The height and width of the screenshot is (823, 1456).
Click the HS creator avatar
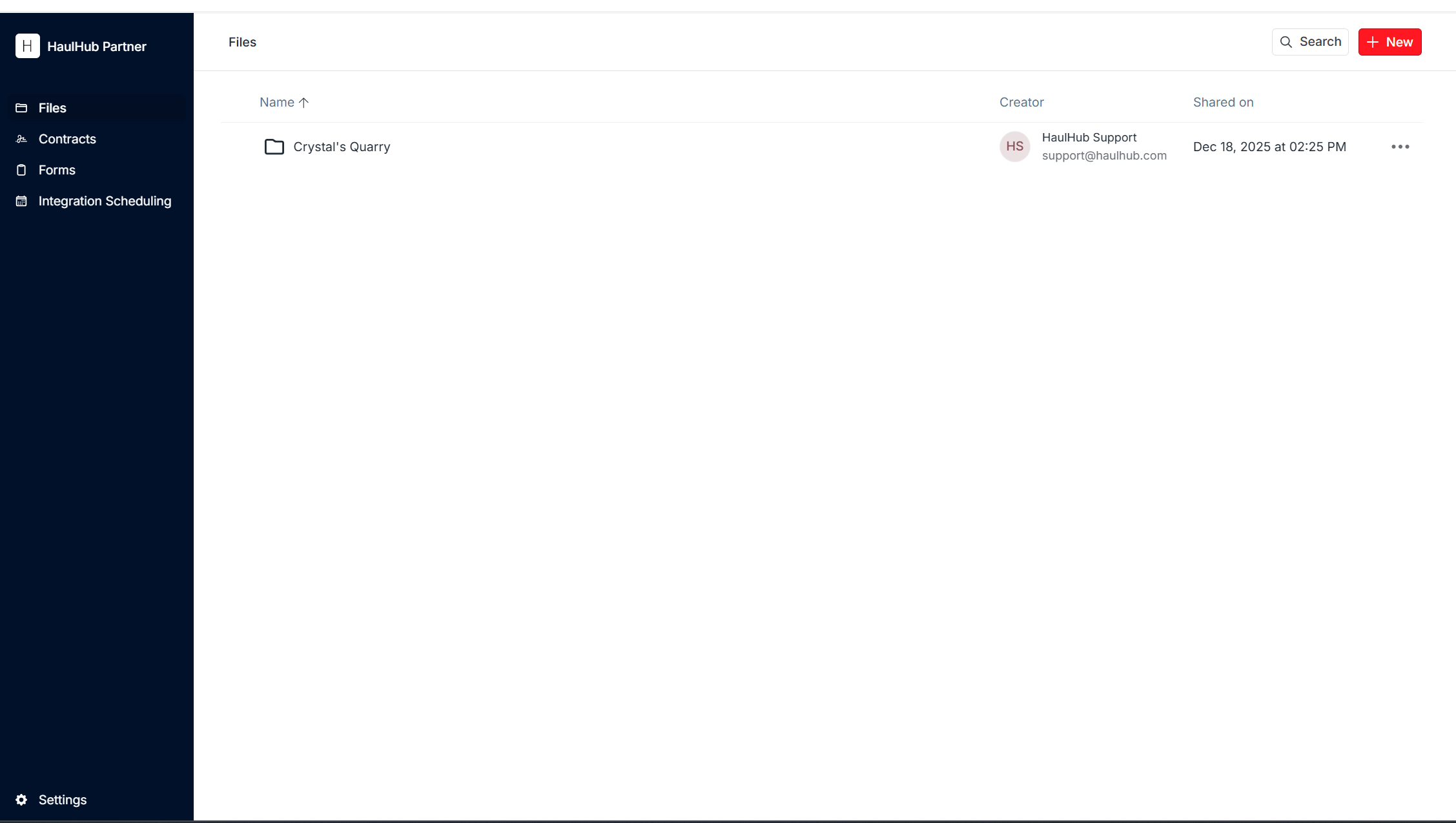[x=1014, y=147]
